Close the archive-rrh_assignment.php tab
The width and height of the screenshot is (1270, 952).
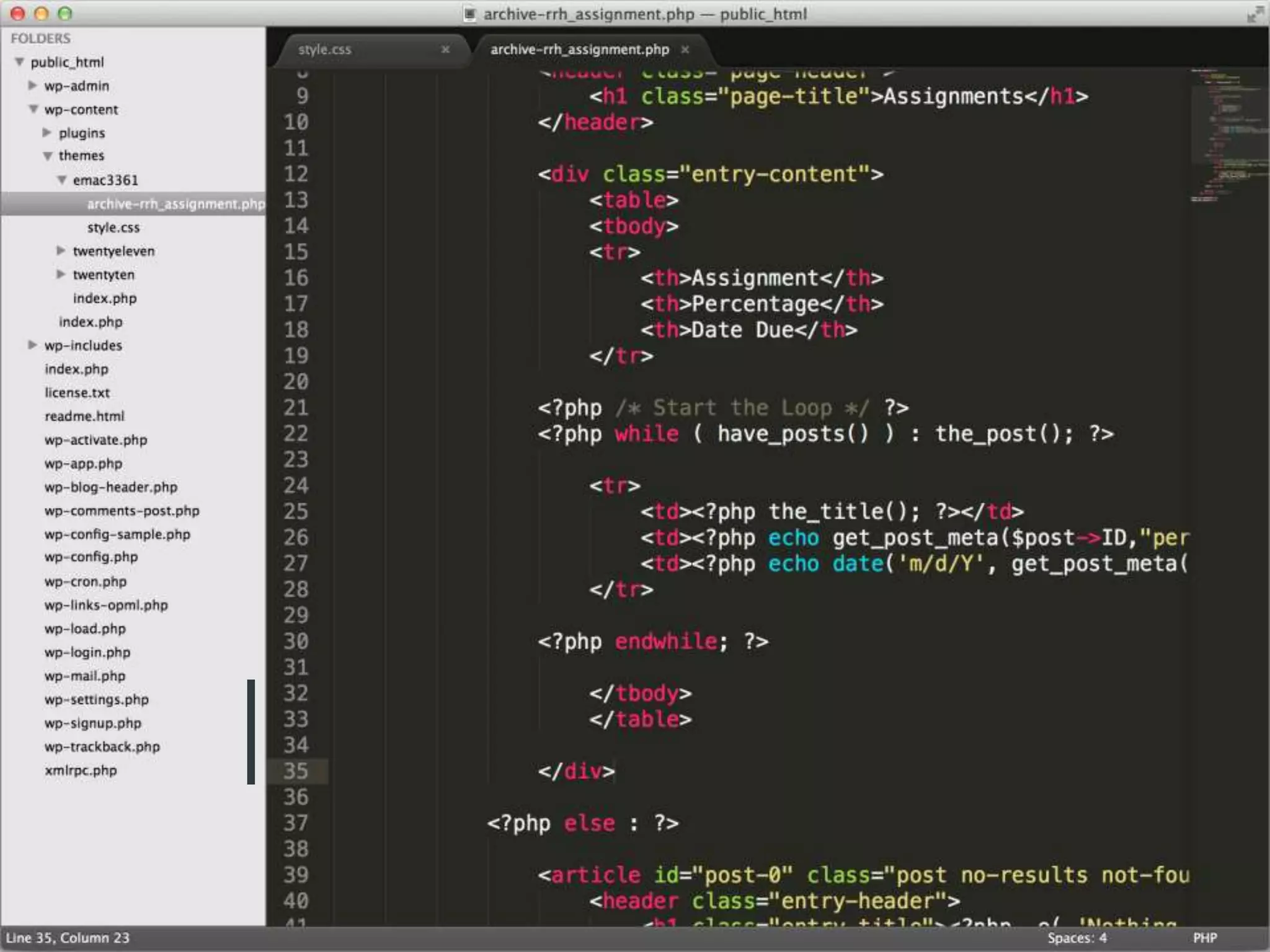pos(685,50)
